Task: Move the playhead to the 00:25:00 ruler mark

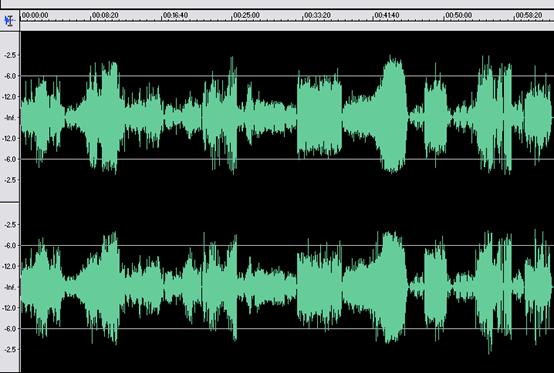Action: 247,15
